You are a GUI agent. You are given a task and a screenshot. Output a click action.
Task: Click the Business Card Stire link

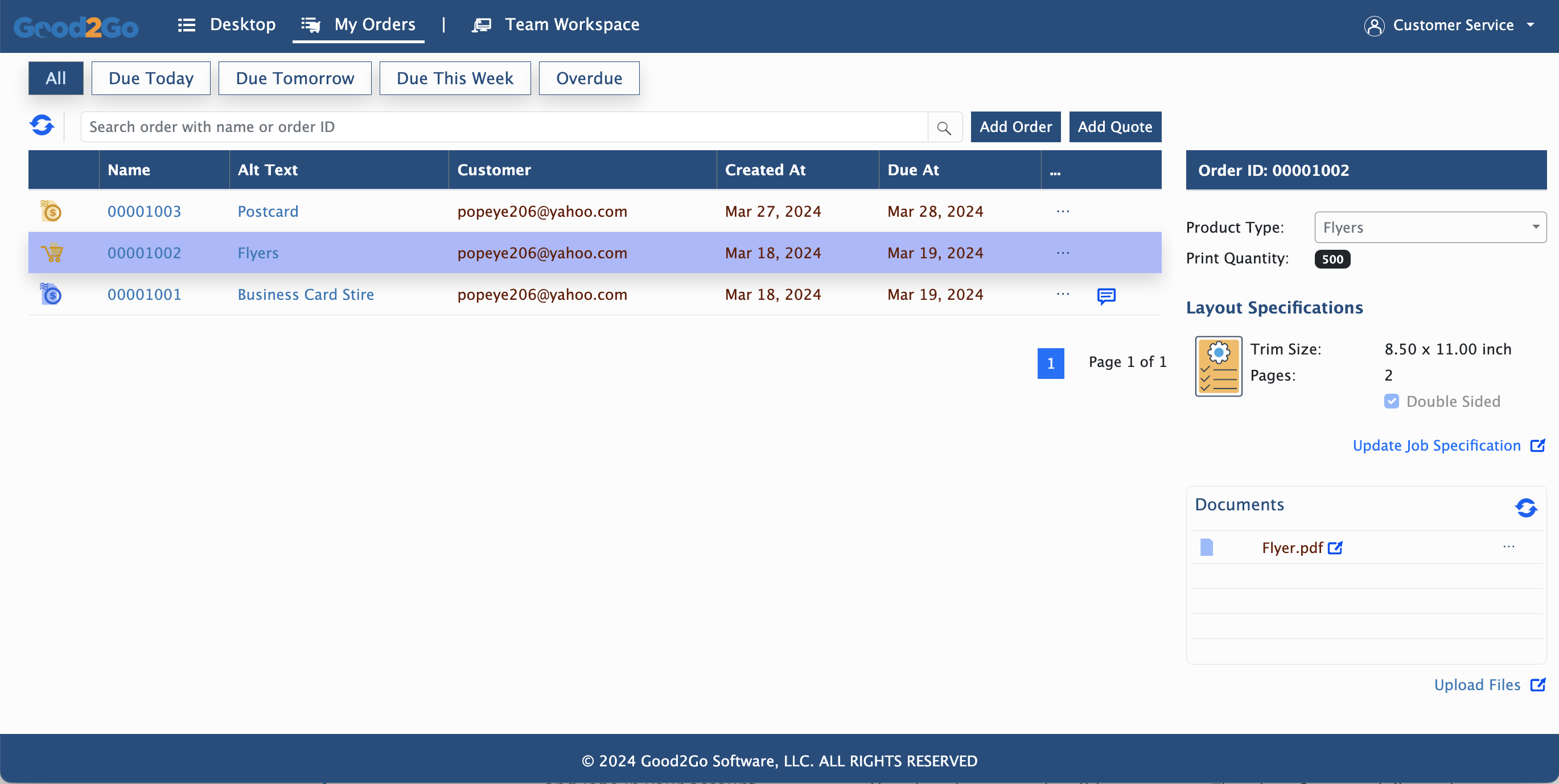(306, 295)
